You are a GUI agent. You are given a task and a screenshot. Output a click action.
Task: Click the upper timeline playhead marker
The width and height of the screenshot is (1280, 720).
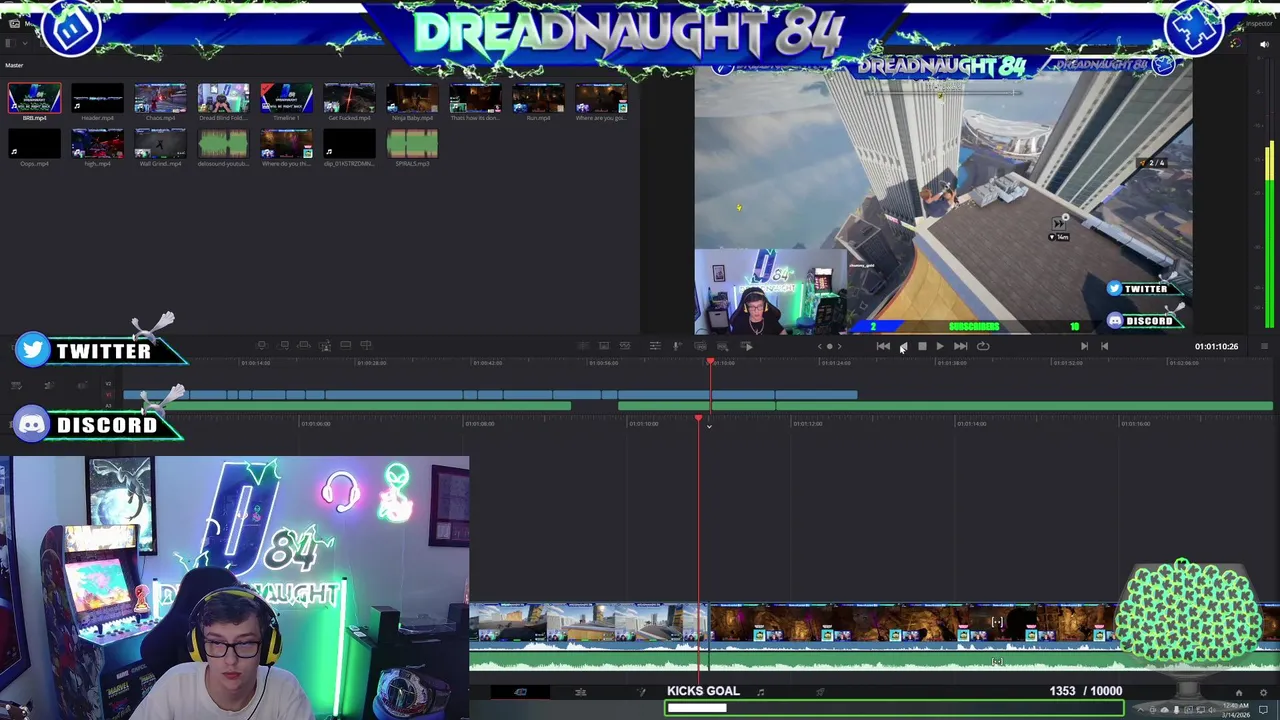pos(710,363)
